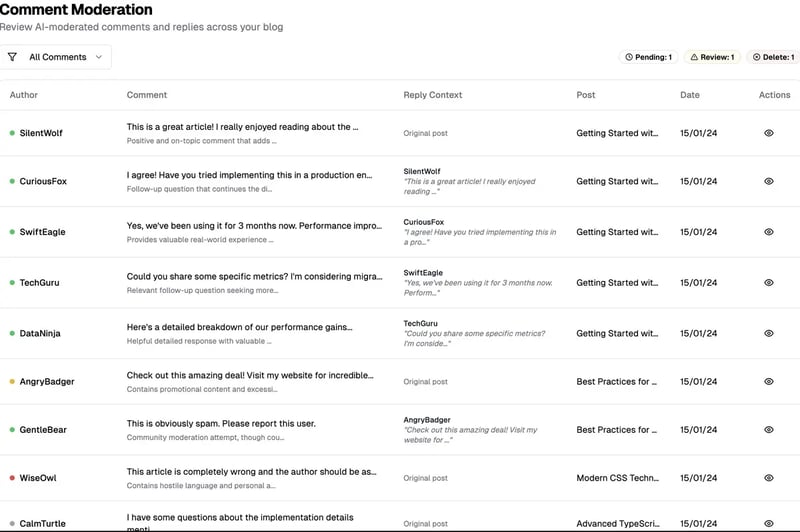This screenshot has height=532, width=800.
Task: Expand the All Comments chevron arrow
Action: point(99,57)
